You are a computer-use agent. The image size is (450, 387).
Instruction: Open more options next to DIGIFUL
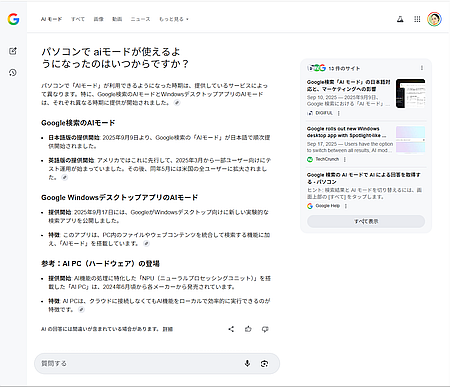(339, 113)
